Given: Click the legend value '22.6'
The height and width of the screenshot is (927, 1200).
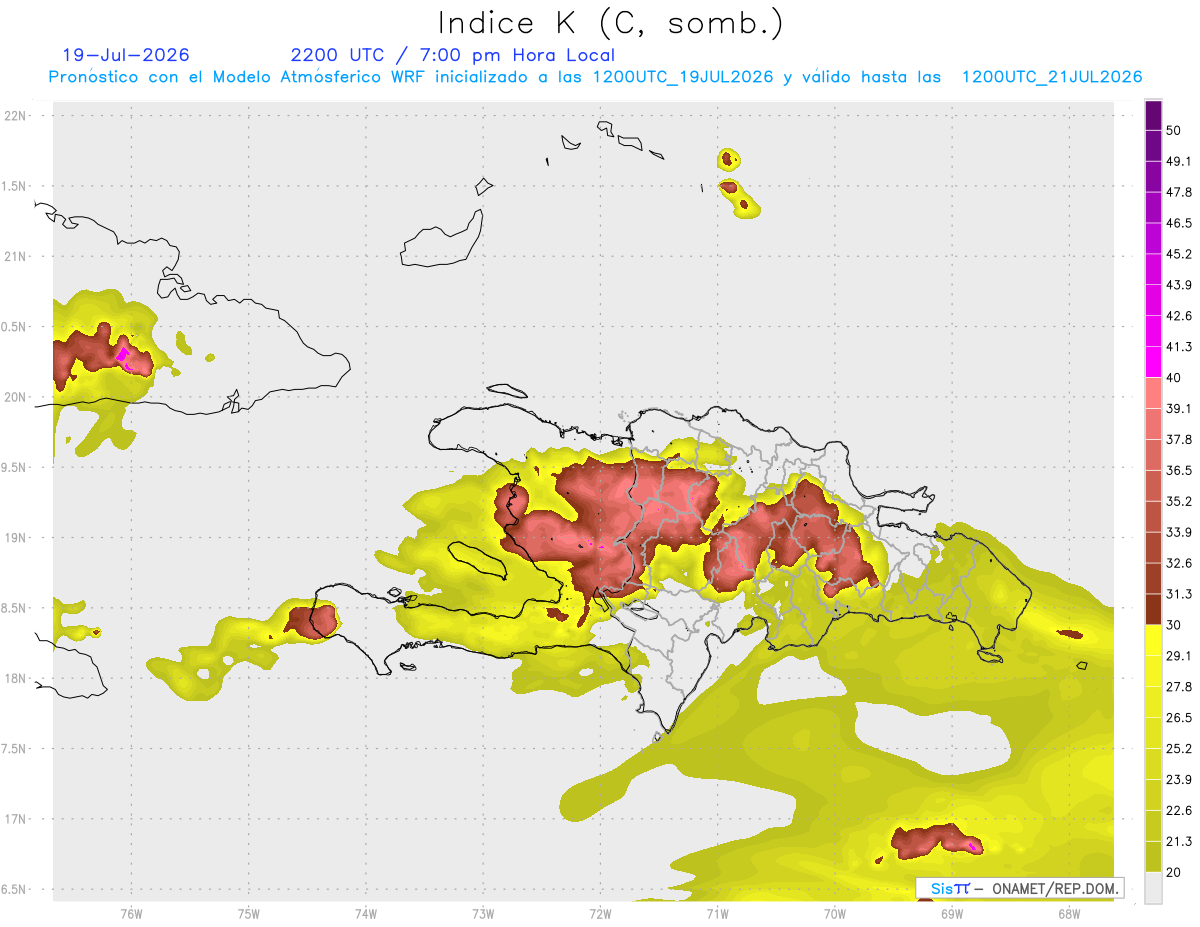Looking at the screenshot, I should pyautogui.click(x=1179, y=811).
